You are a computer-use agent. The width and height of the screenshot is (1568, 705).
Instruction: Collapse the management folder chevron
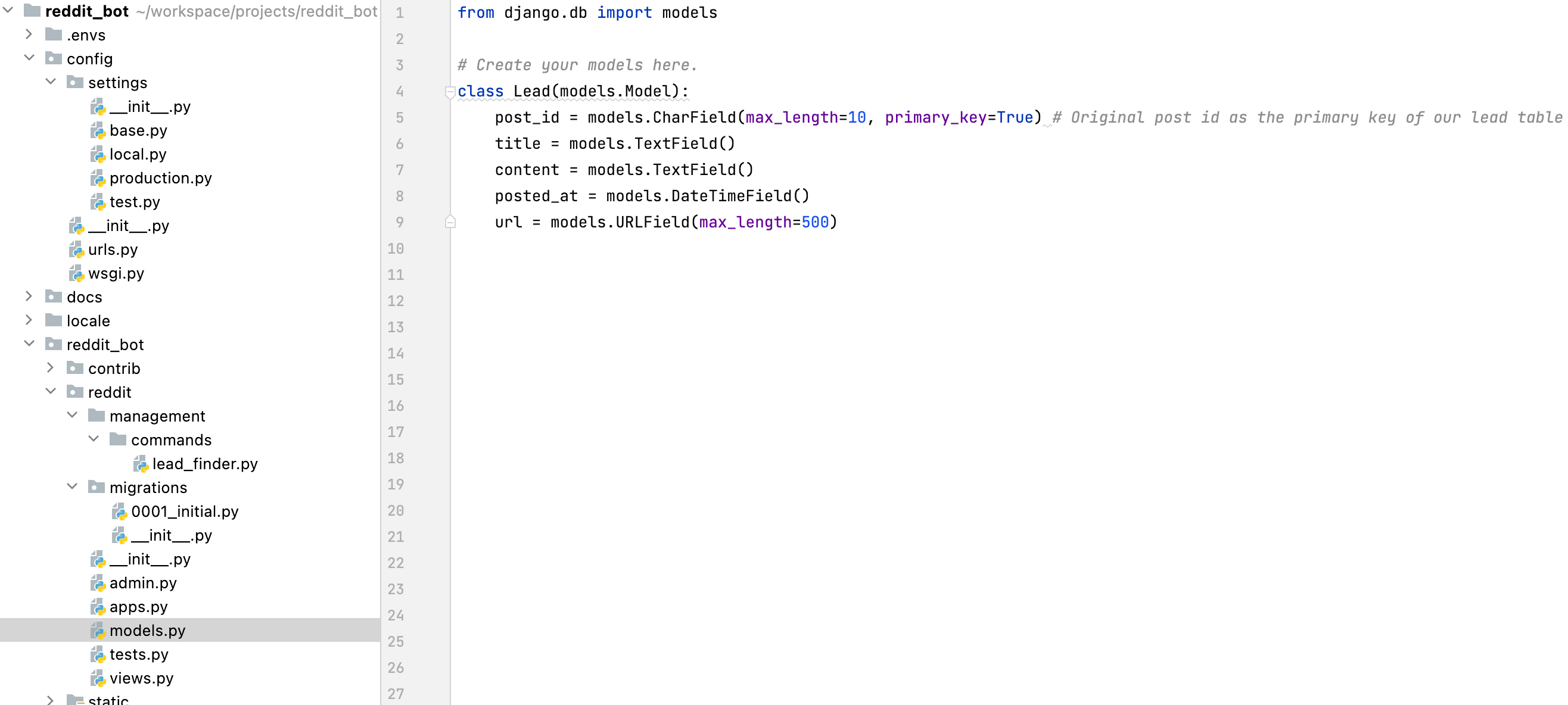pyautogui.click(x=73, y=416)
